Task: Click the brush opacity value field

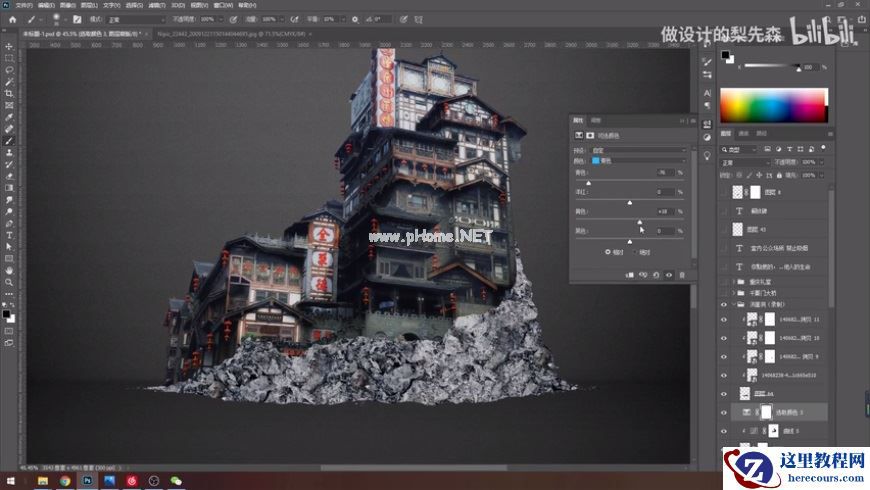Action: tap(209, 19)
